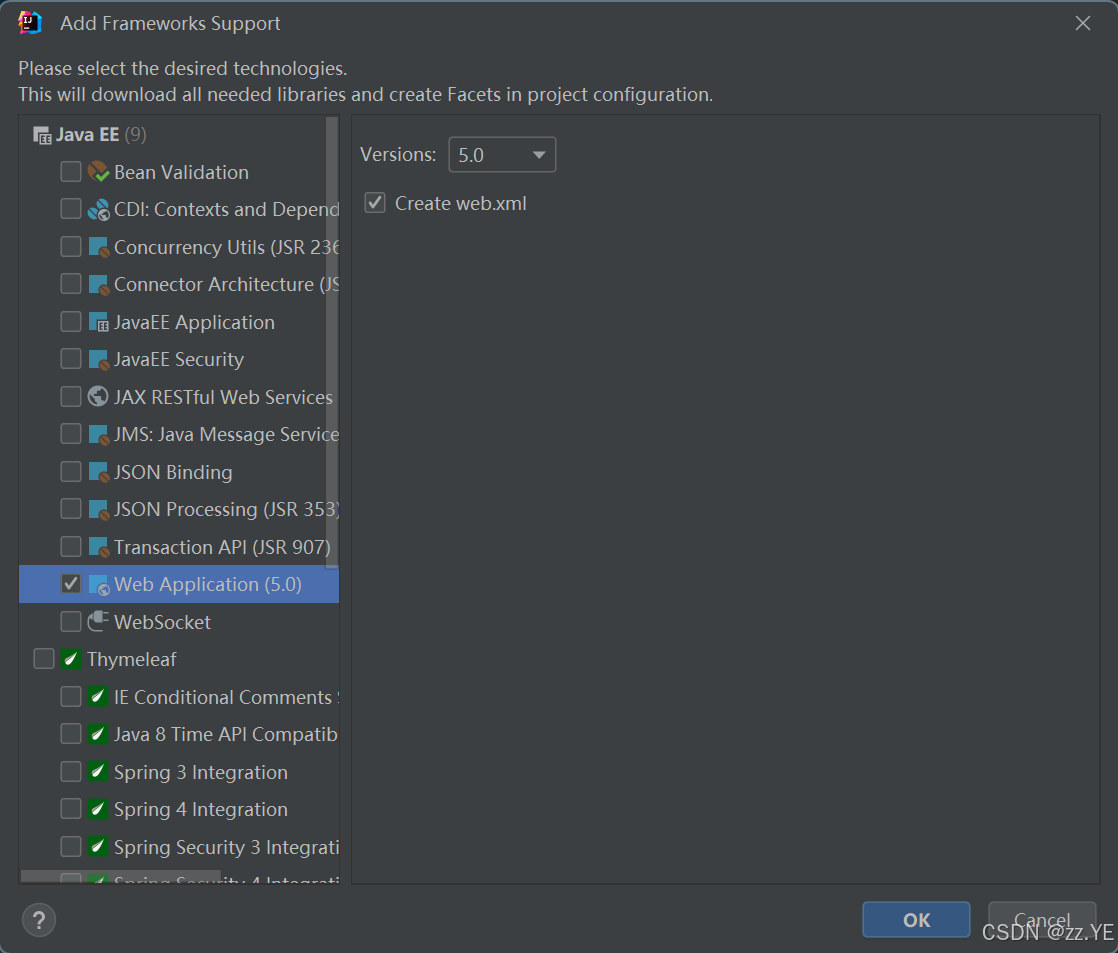Click the Transaction API icon
Viewport: 1118px width, 953px height.
click(x=98, y=547)
